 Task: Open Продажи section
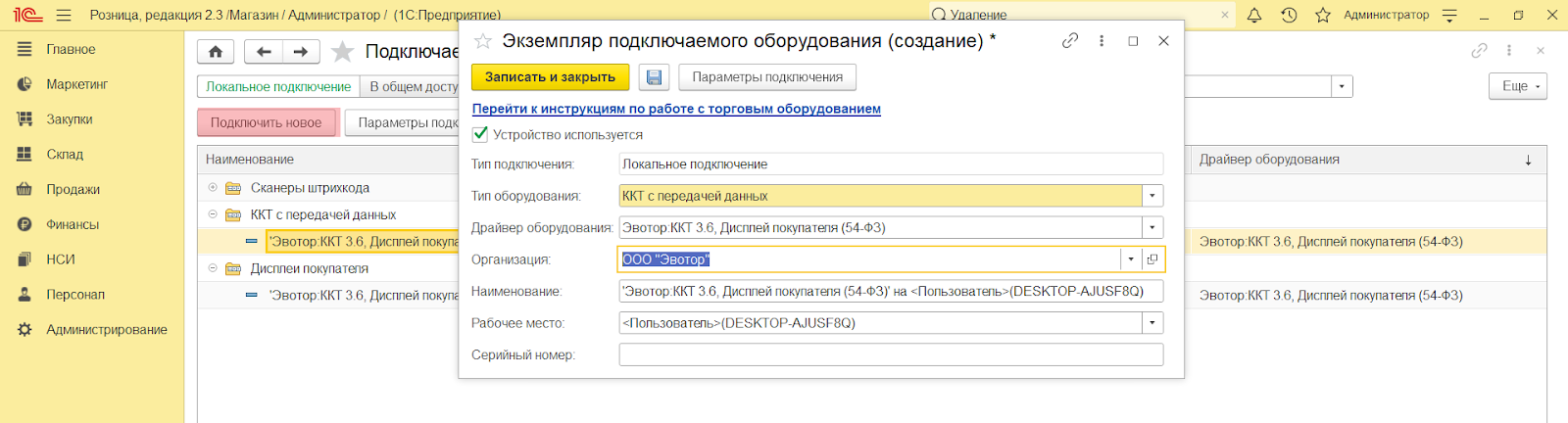(x=73, y=189)
